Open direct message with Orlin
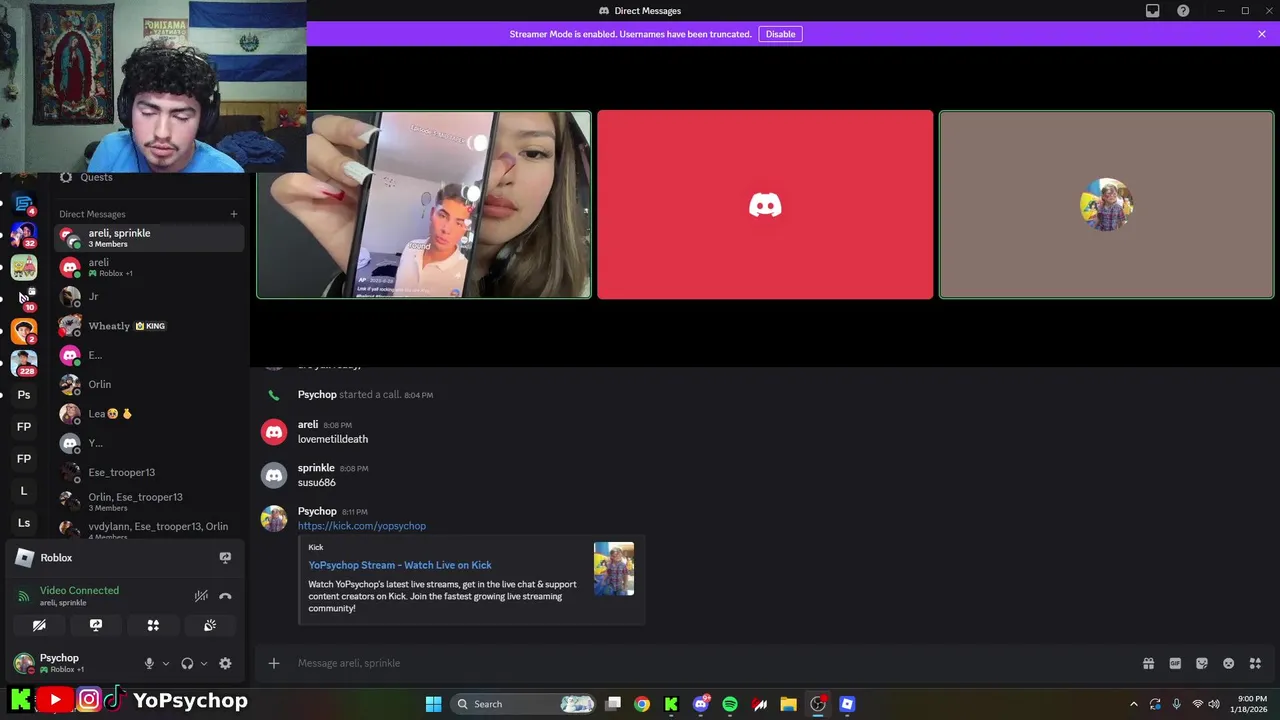Image resolution: width=1280 pixels, height=720 pixels. (x=149, y=384)
